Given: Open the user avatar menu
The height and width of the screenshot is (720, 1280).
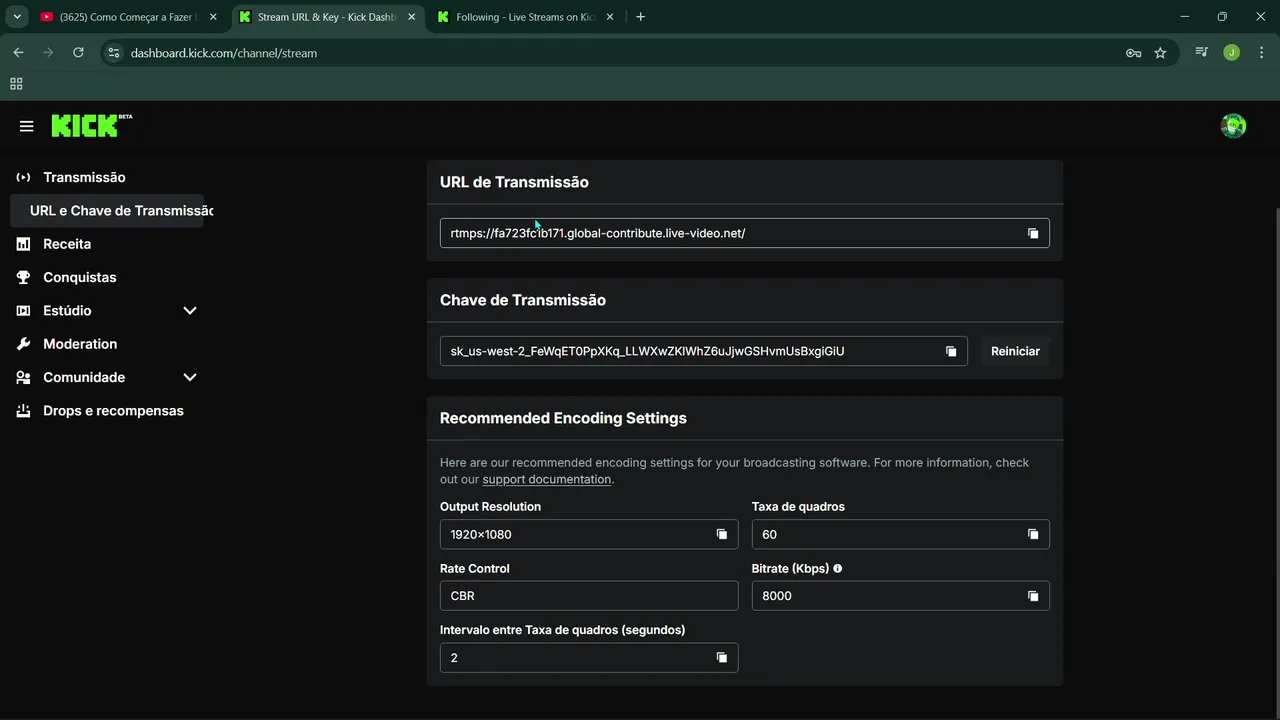Looking at the screenshot, I should 1233,126.
